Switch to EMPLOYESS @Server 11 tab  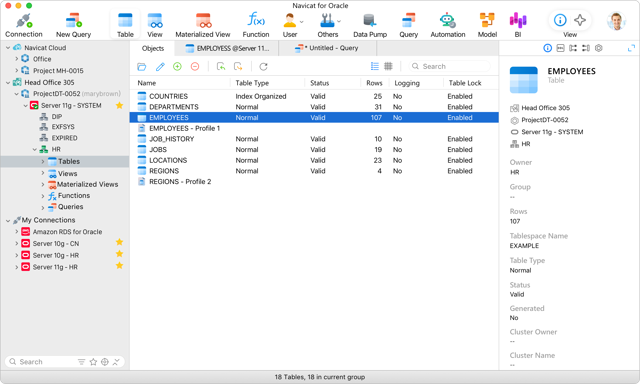(227, 48)
